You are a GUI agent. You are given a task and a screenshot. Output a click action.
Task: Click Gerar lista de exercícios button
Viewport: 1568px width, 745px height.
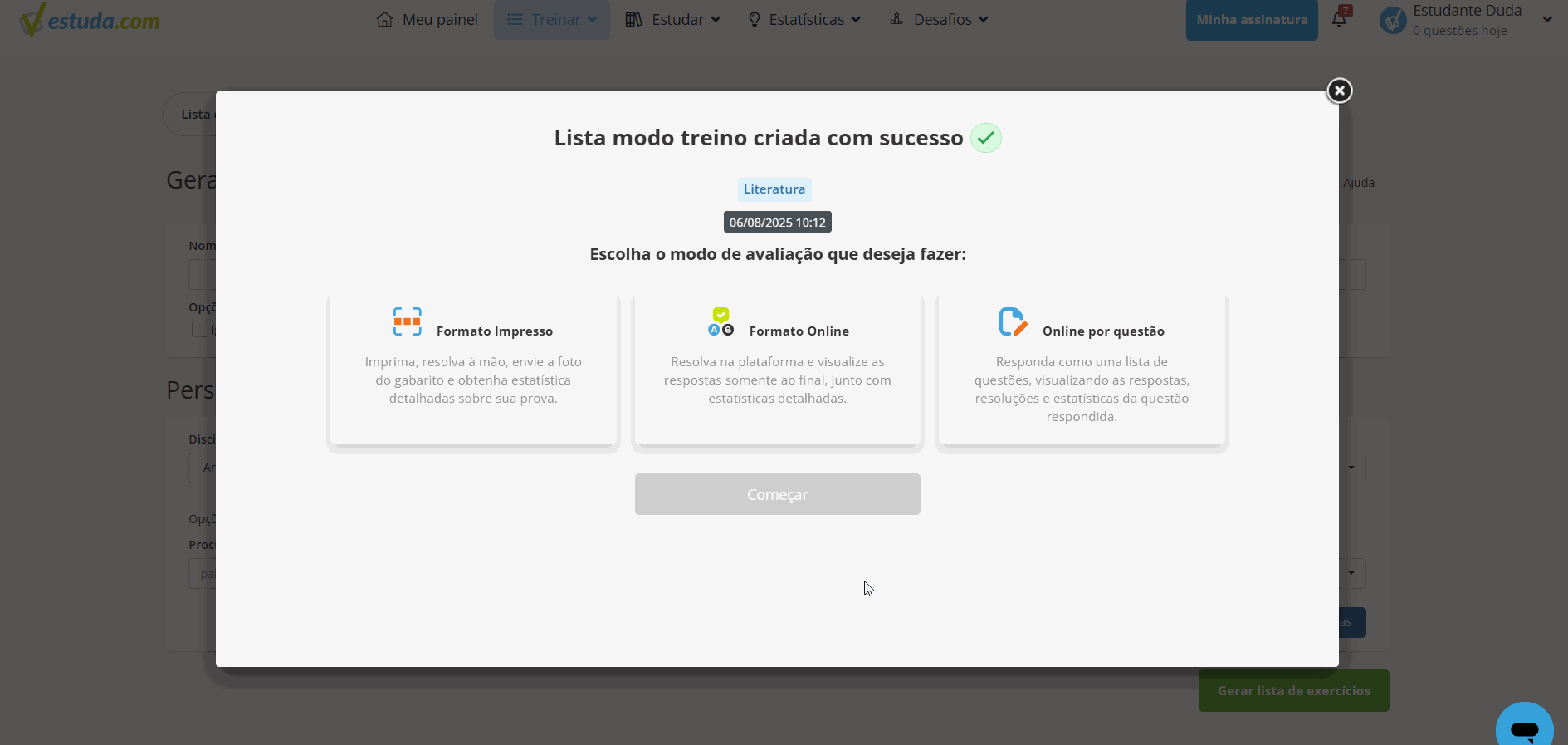[1294, 691]
